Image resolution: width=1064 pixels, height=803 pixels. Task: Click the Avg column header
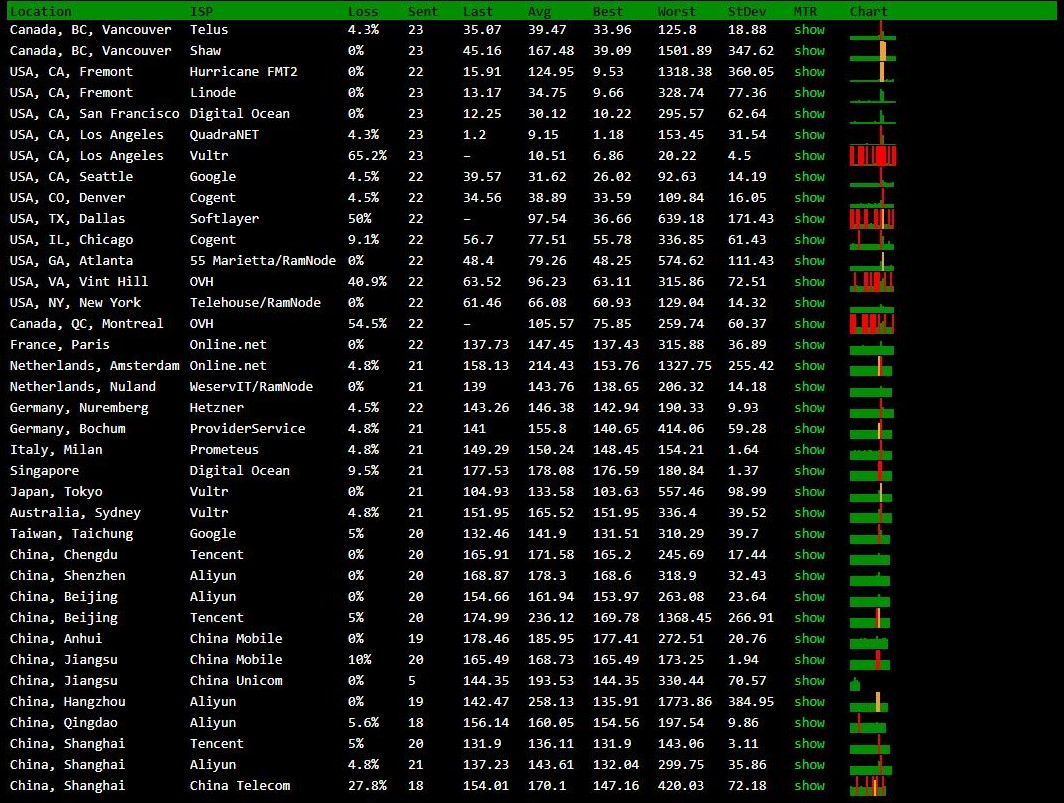(539, 12)
